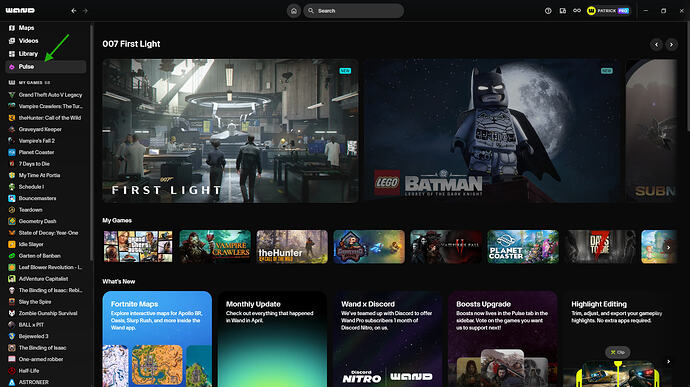Open theHunter card in My Games row
Image resolution: width=690 pixels, height=387 pixels.
292,247
